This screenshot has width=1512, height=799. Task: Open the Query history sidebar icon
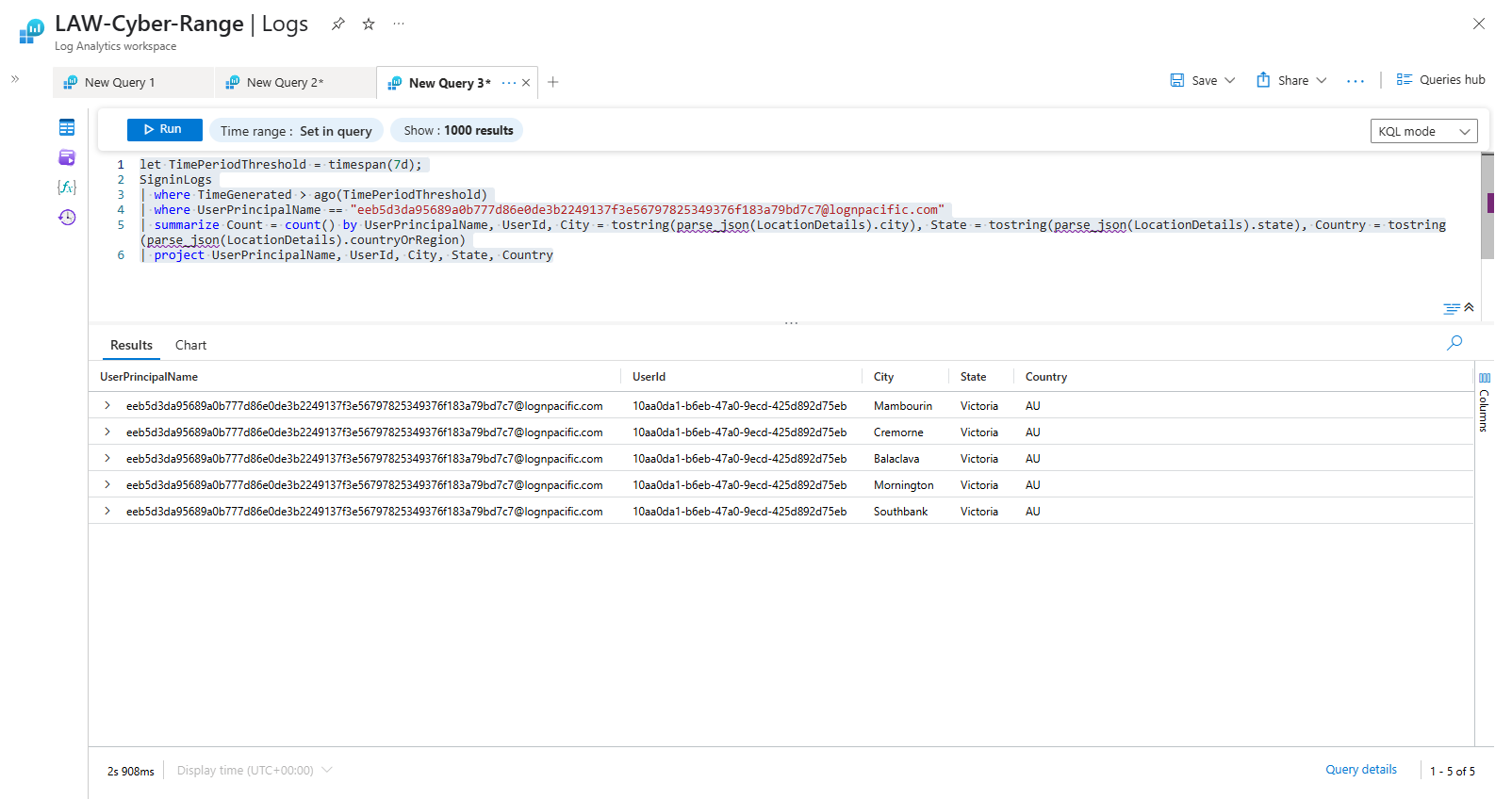coord(67,218)
